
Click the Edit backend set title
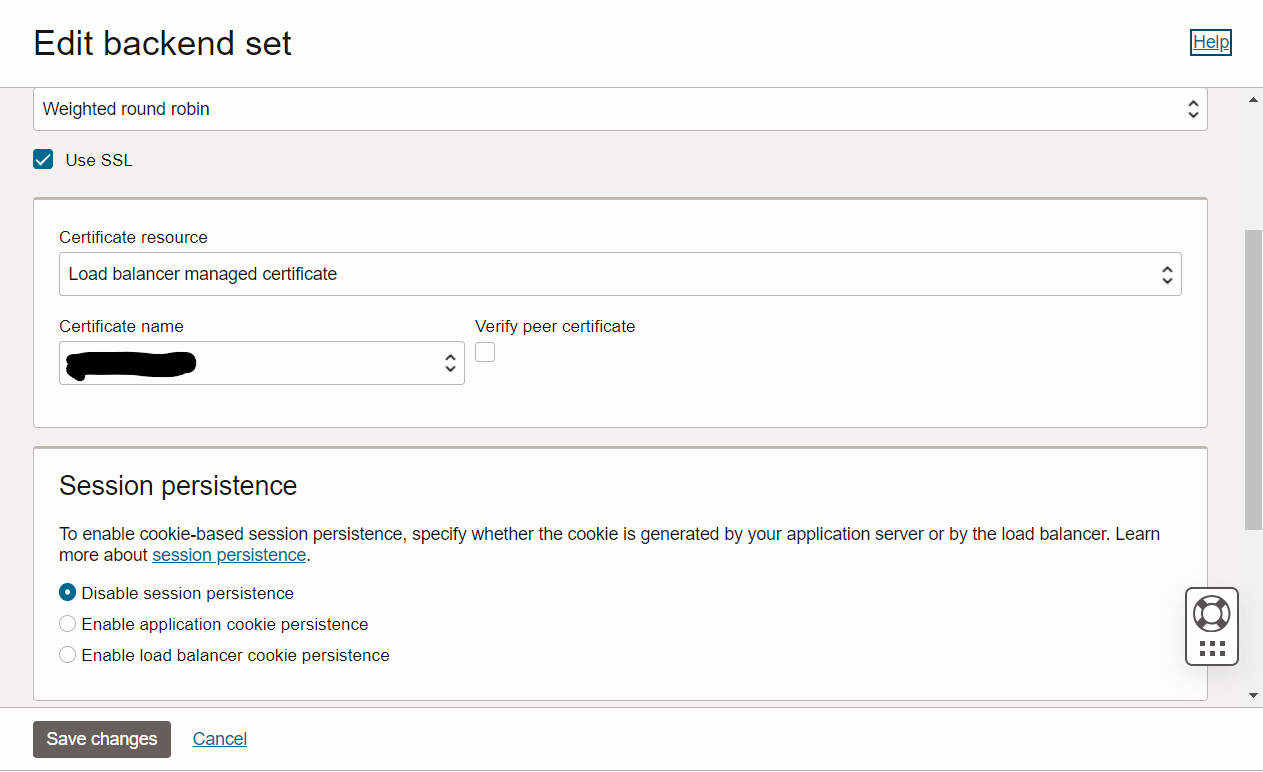[x=163, y=44]
